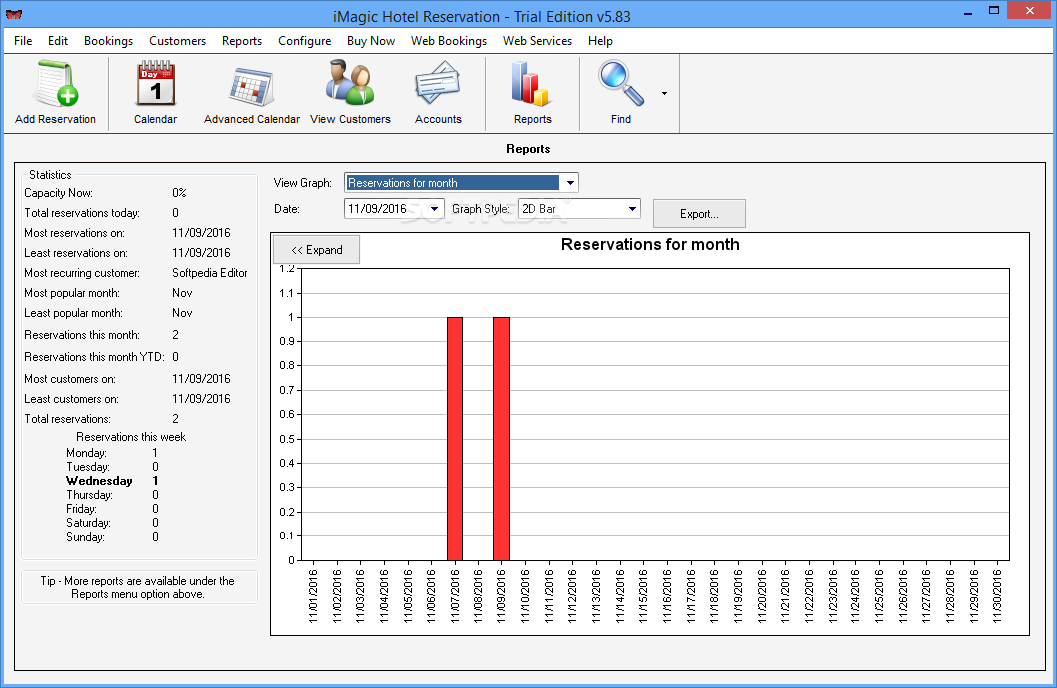Click the Export... button
This screenshot has width=1057, height=688.
pyautogui.click(x=699, y=214)
